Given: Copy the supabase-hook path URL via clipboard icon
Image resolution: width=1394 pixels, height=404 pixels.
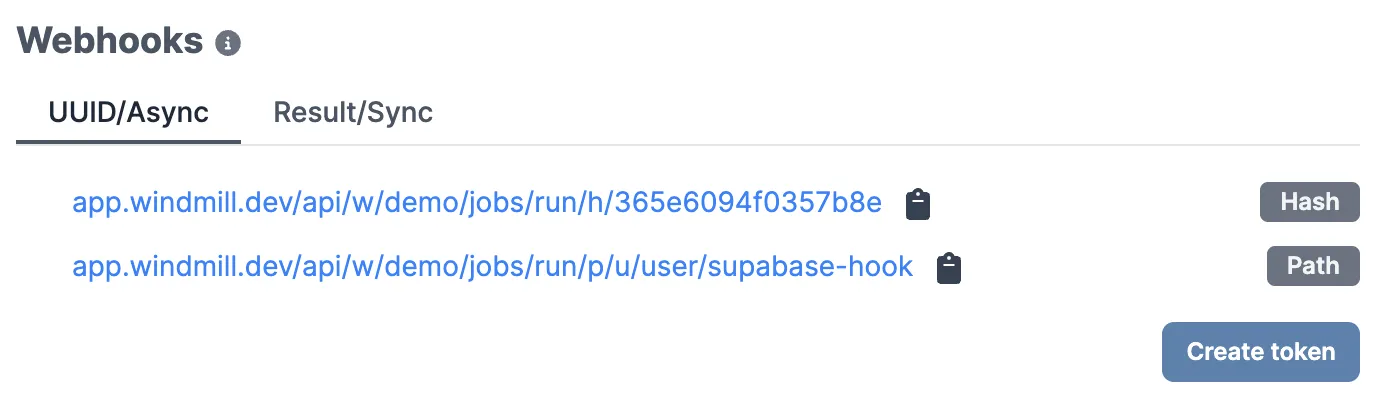Looking at the screenshot, I should point(948,268).
